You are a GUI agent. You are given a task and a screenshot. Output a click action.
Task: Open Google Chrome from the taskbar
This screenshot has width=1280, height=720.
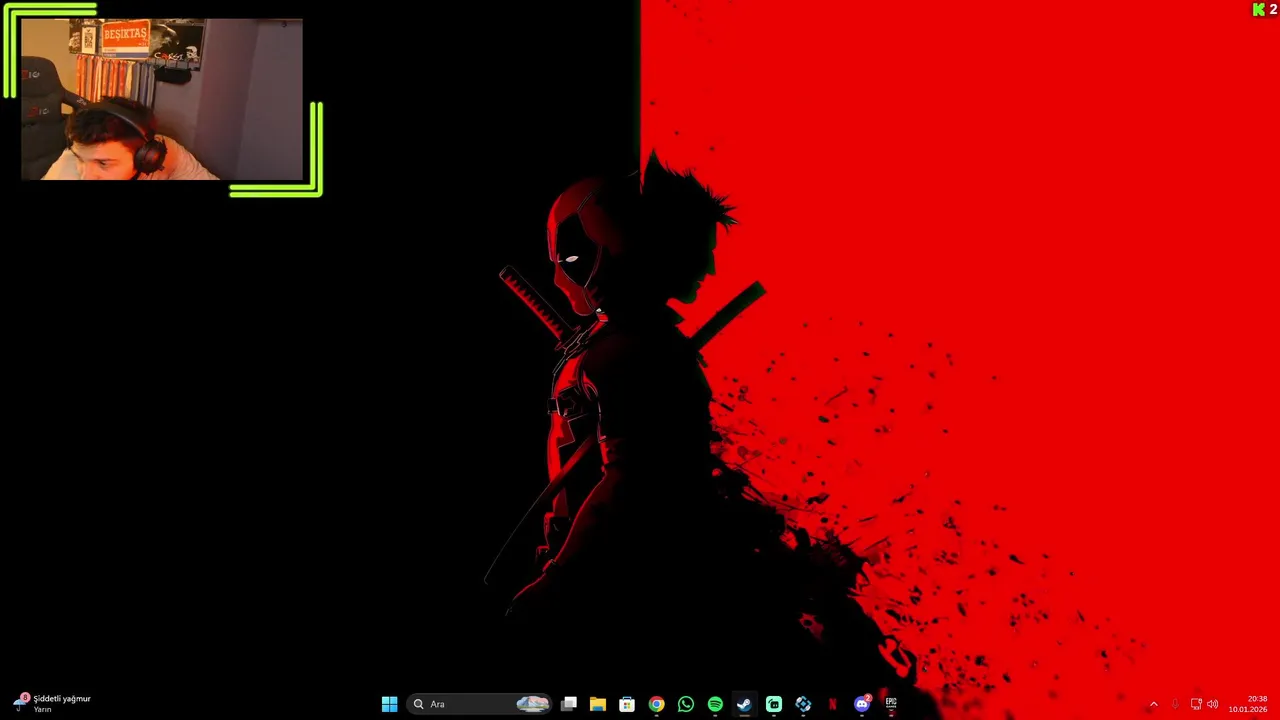(656, 704)
